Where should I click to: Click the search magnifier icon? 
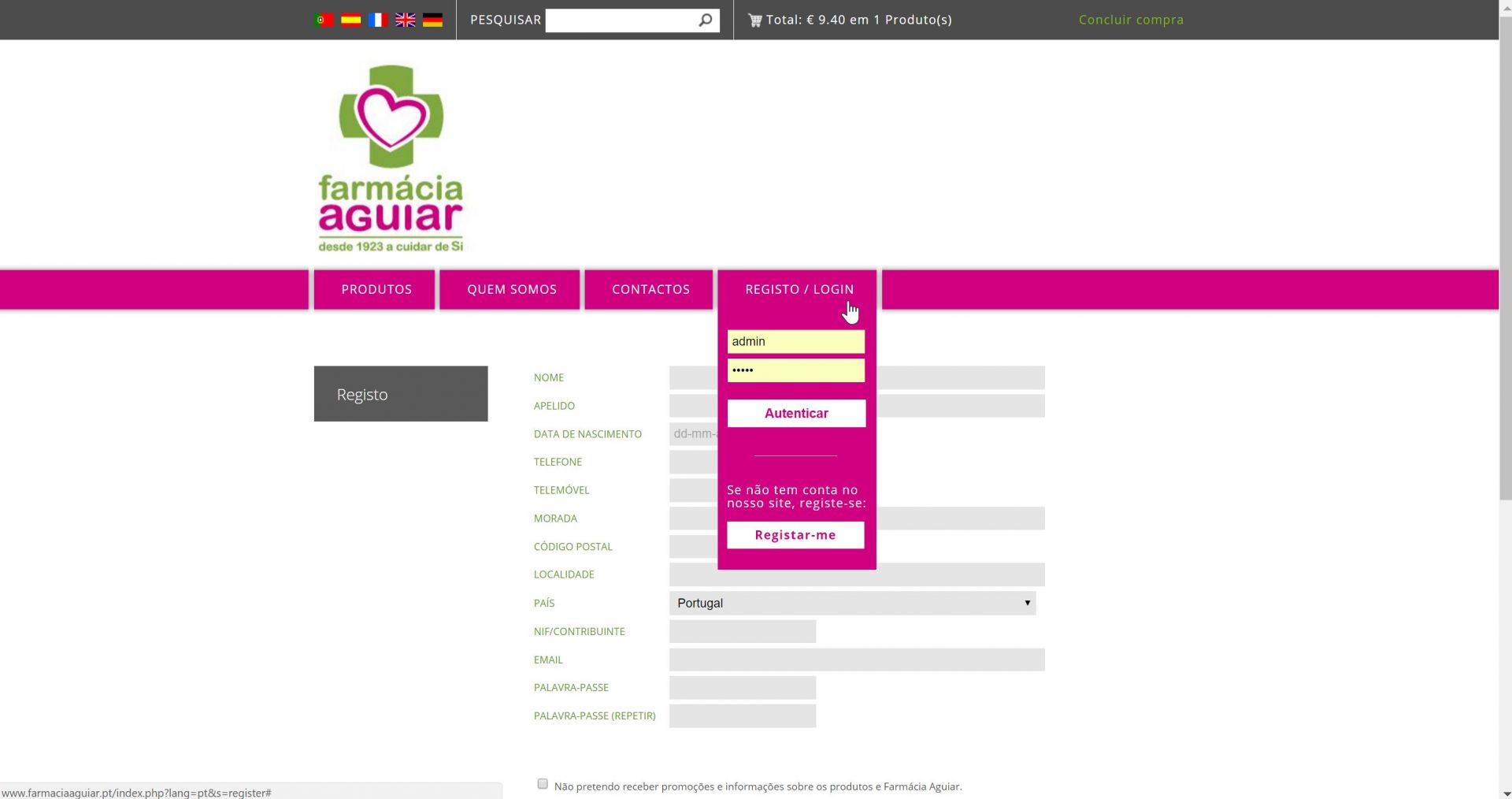[x=706, y=20]
